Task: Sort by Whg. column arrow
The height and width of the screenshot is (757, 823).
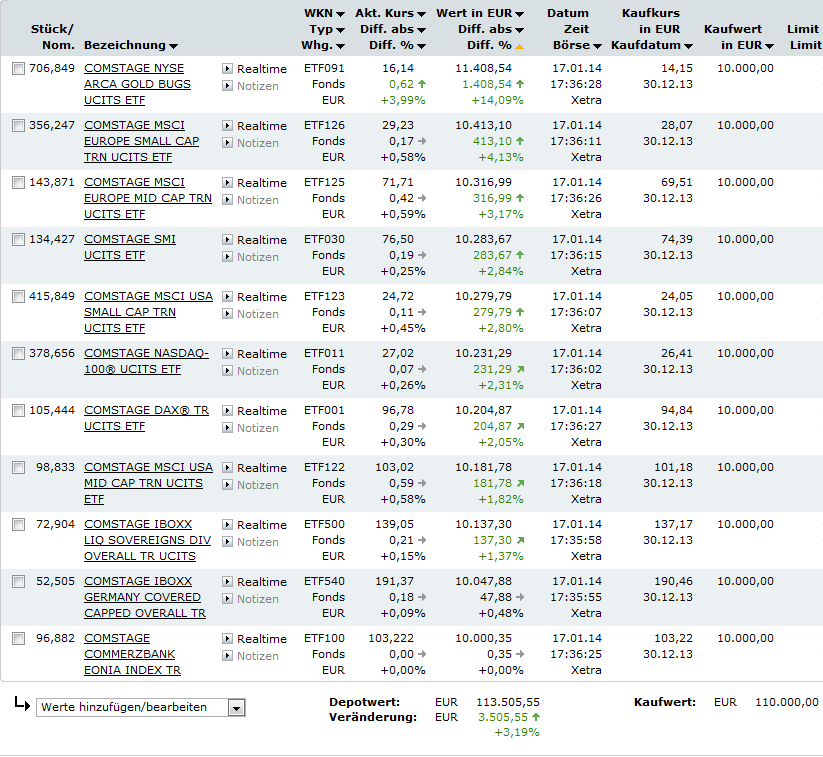Action: click(340, 47)
